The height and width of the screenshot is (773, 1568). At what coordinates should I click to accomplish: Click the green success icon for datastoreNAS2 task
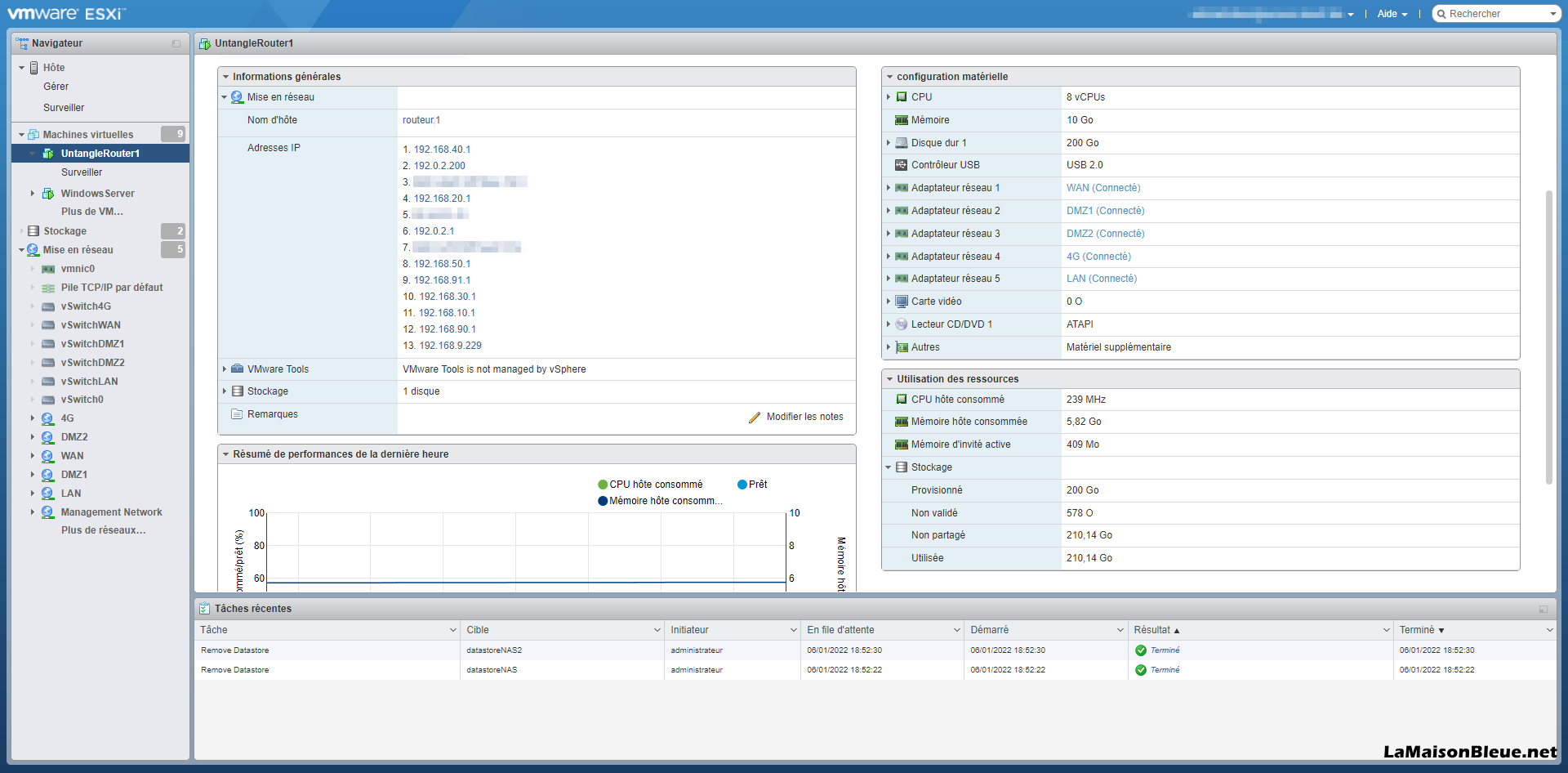point(1141,650)
